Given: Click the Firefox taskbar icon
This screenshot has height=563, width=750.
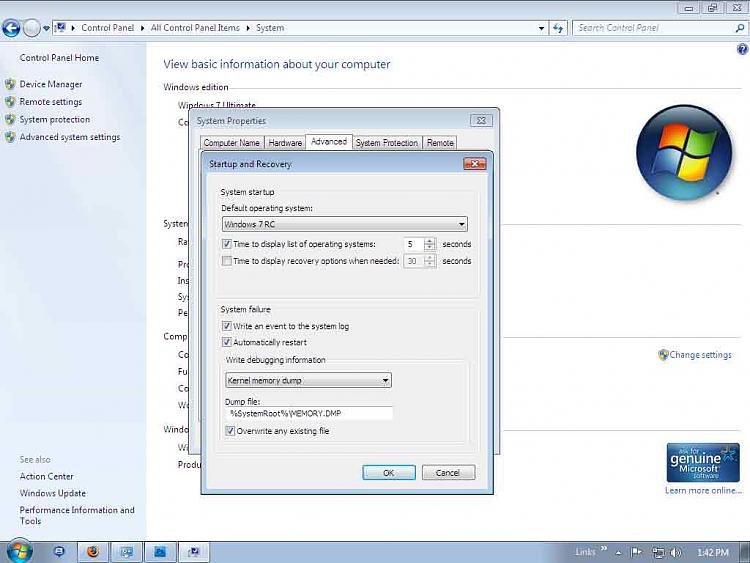Looking at the screenshot, I should 93,552.
